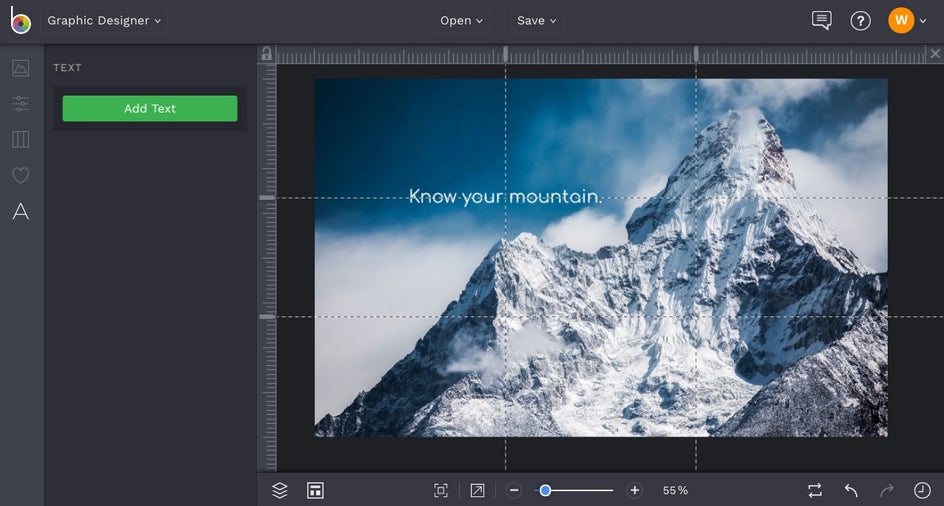Open the Graphics heart sidebar icon
Screen dimensions: 944x506
coord(20,175)
